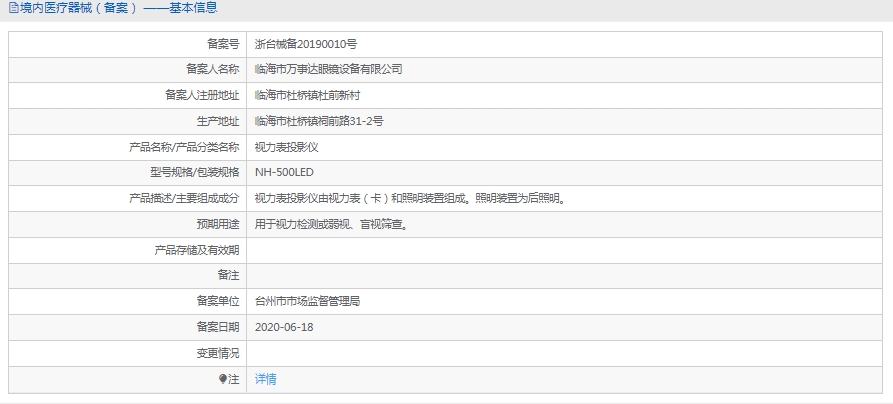The height and width of the screenshot is (404, 893).
Task: Open the 详情 link
Action: (265, 379)
